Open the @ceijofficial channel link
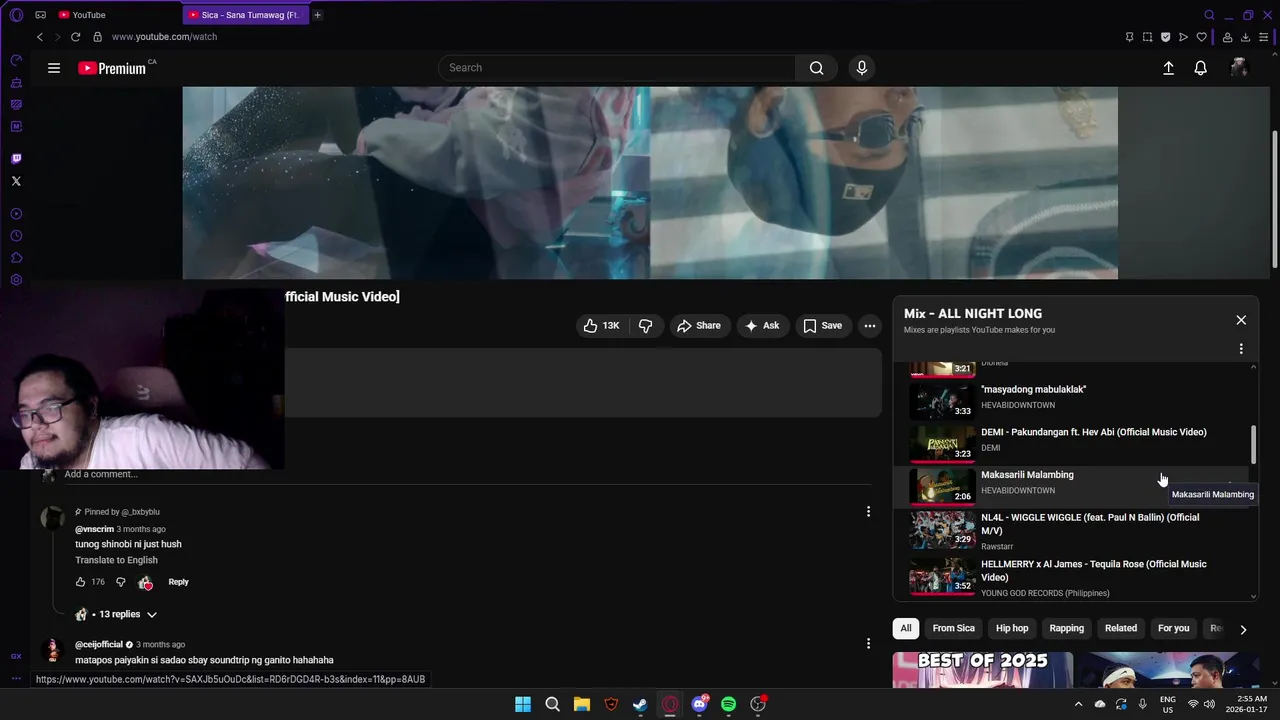This screenshot has width=1280, height=720. 99,645
